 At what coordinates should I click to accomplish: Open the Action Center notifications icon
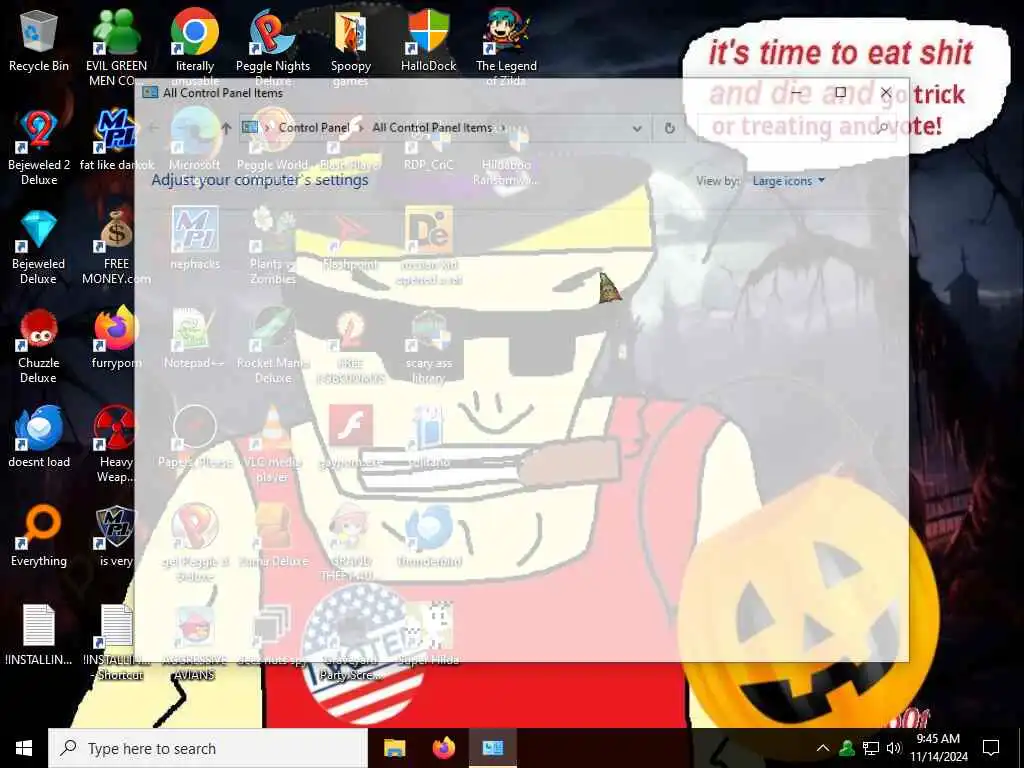click(991, 748)
